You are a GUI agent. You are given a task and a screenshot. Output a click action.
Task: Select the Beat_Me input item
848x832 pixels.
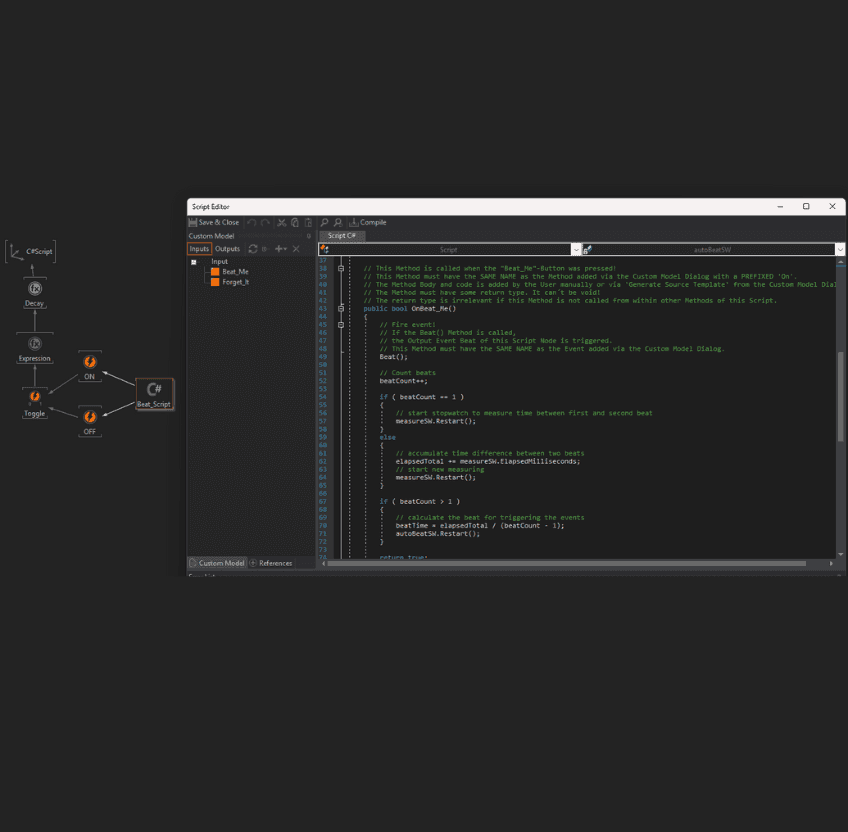click(235, 271)
